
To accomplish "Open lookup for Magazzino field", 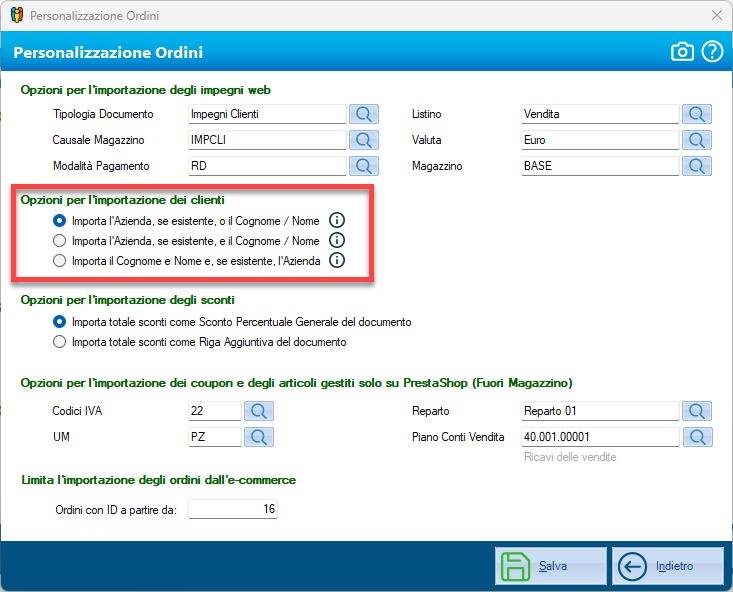I will (x=697, y=166).
